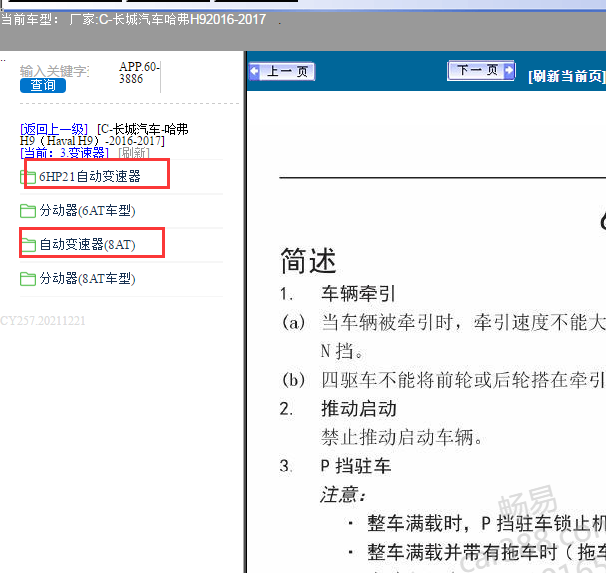This screenshot has width=606, height=573.
Task: Click the 当前车型 header text
Action: (29, 19)
